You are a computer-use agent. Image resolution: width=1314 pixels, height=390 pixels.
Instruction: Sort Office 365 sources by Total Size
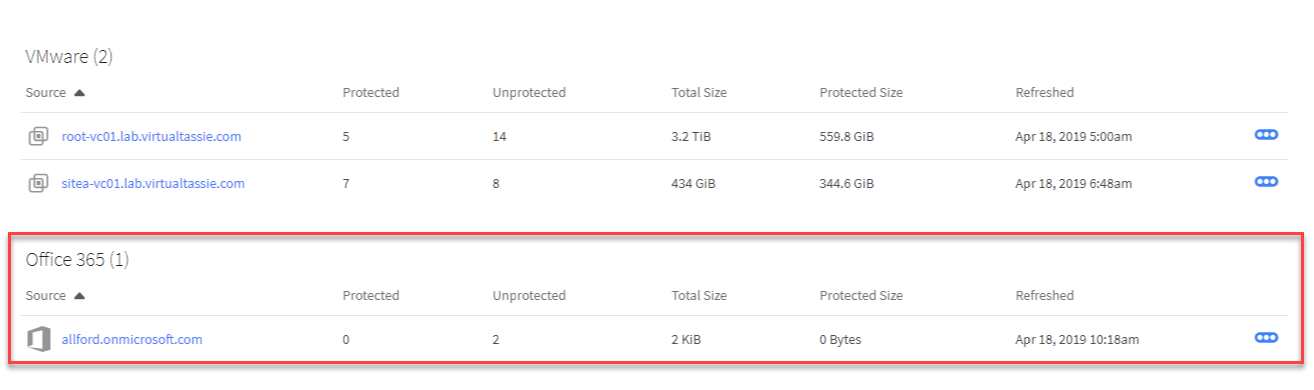(699, 296)
